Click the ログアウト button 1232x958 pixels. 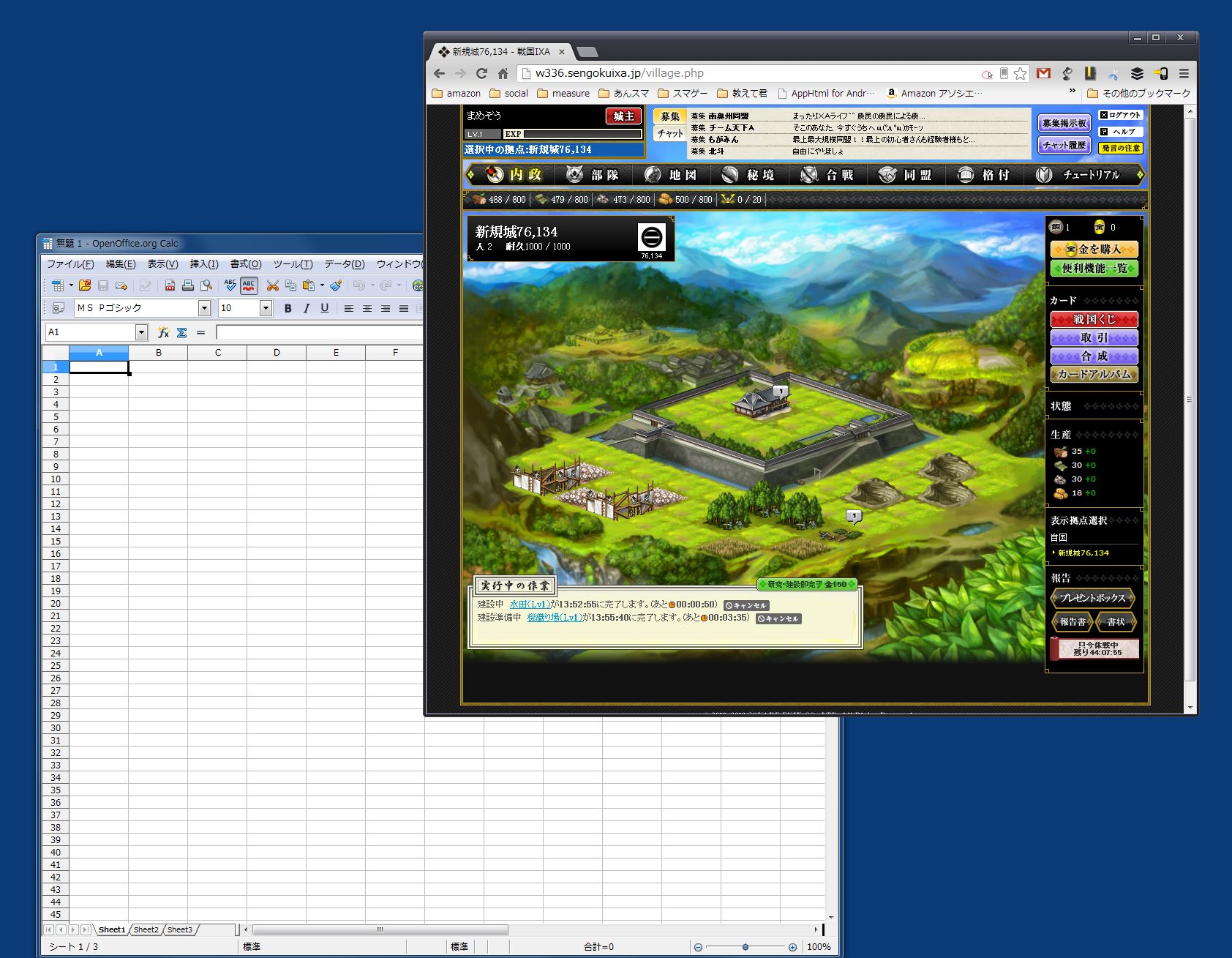tap(1120, 115)
